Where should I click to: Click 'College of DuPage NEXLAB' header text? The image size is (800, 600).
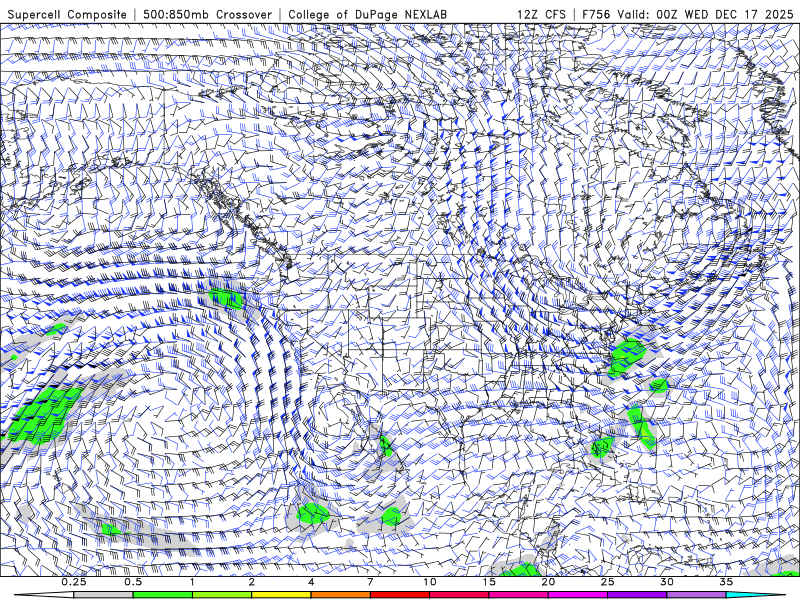pos(367,14)
